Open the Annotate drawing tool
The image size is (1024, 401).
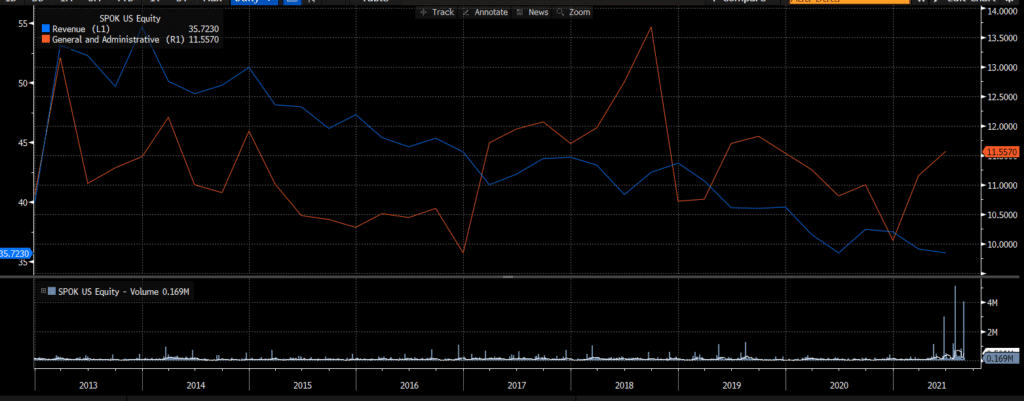point(485,12)
